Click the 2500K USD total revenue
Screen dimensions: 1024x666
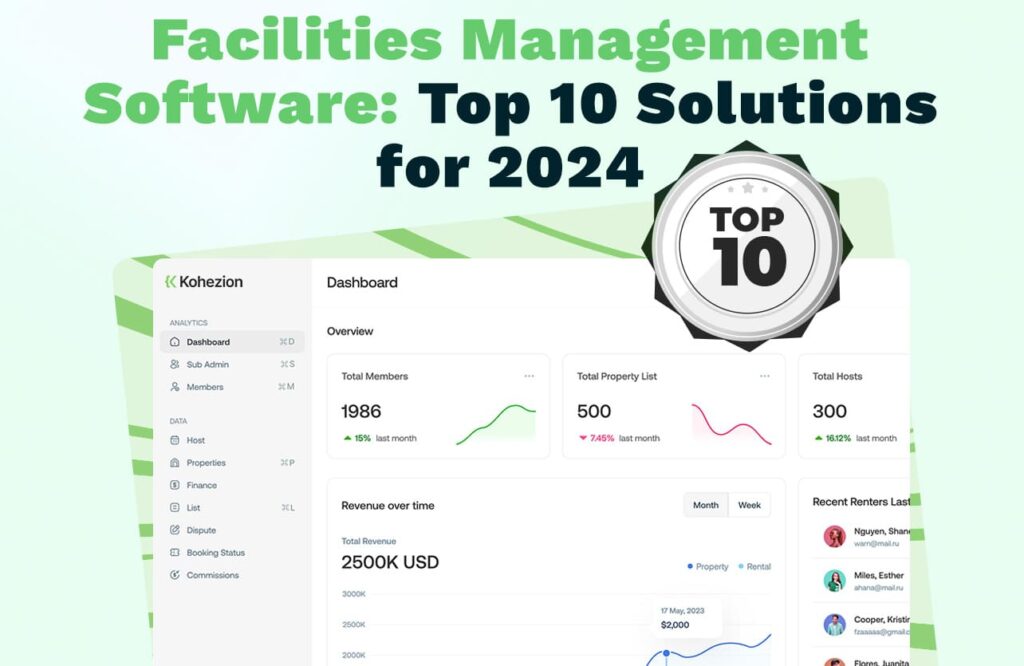pyautogui.click(x=390, y=562)
